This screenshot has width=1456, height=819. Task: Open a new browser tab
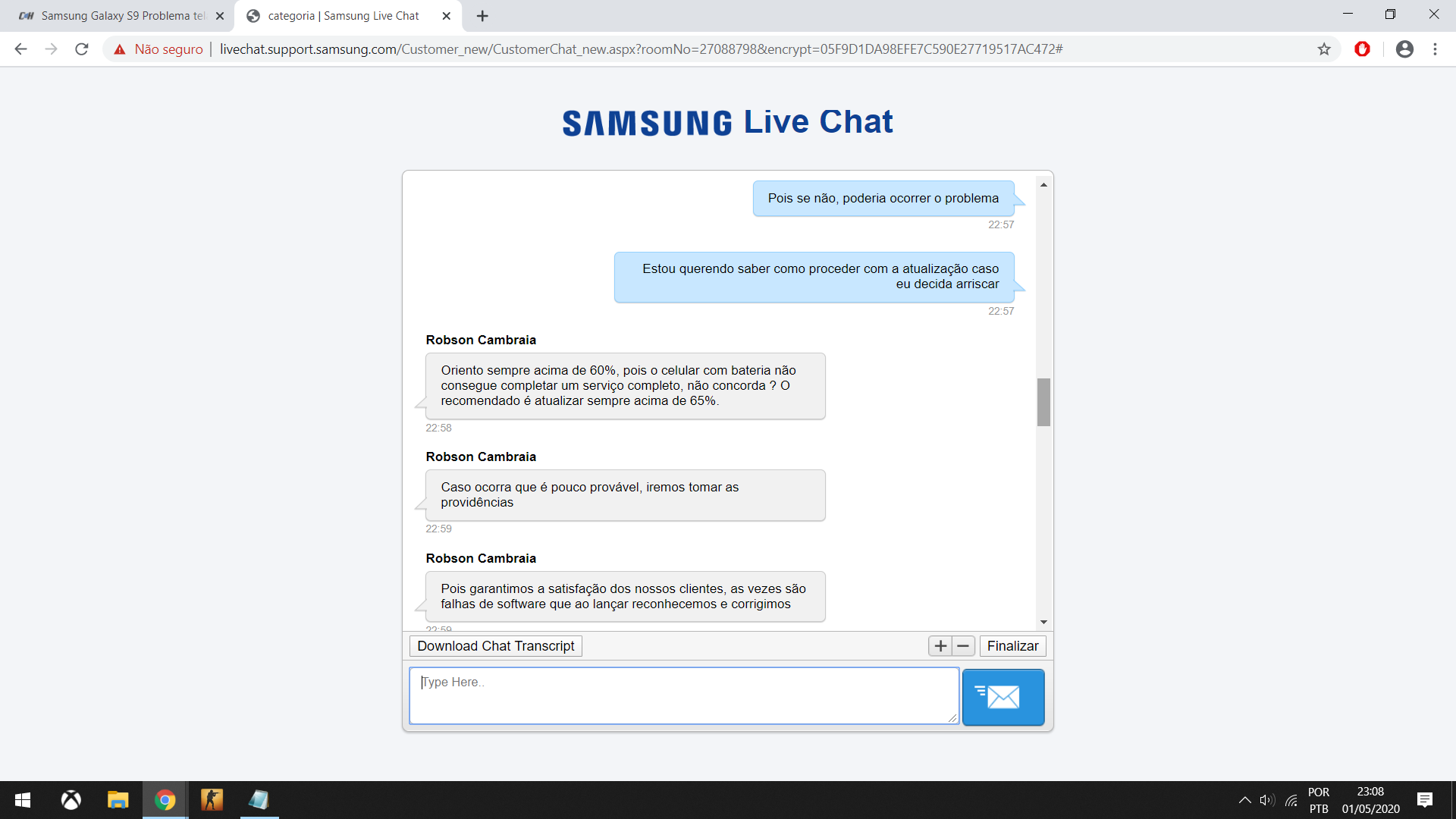point(482,16)
